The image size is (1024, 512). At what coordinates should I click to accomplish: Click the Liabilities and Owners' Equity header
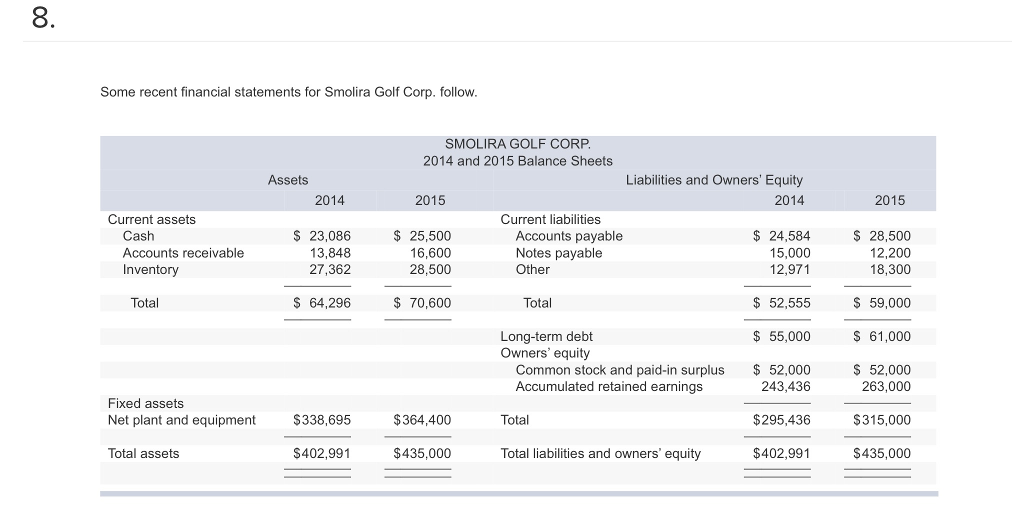tap(714, 180)
